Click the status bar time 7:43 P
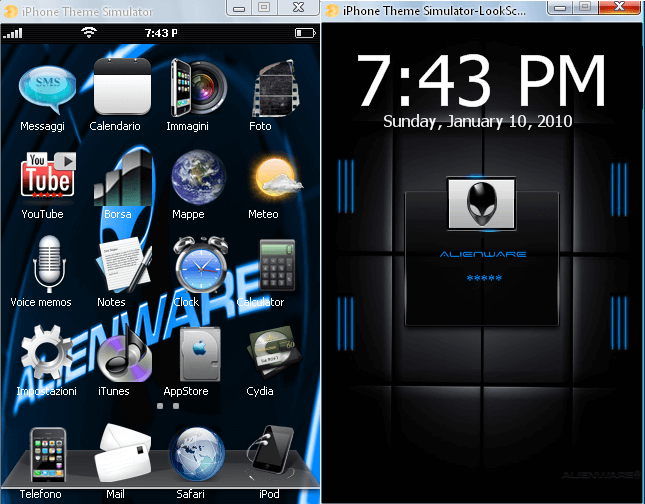This screenshot has width=645, height=504. pos(161,33)
